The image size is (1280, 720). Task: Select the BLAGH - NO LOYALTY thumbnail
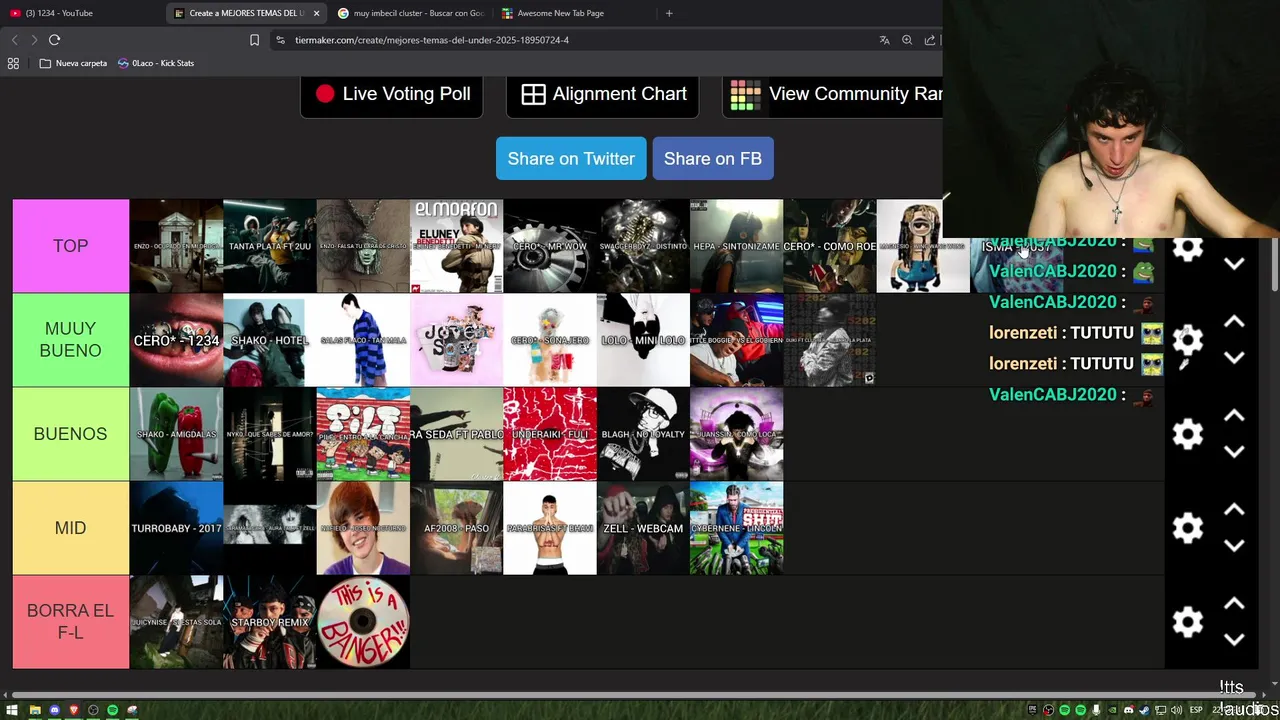pyautogui.click(x=643, y=434)
